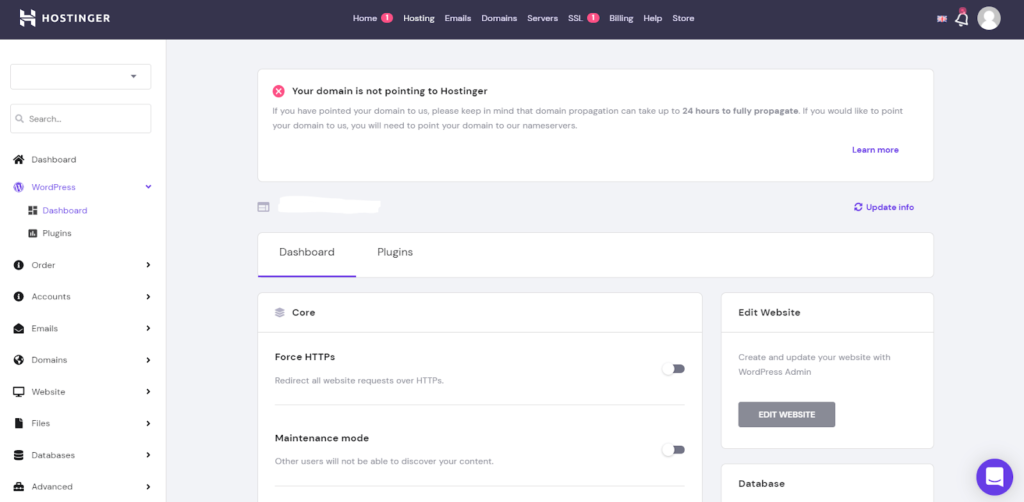1024x502 pixels.
Task: Click the EDIT WEBSITE button
Action: (786, 415)
